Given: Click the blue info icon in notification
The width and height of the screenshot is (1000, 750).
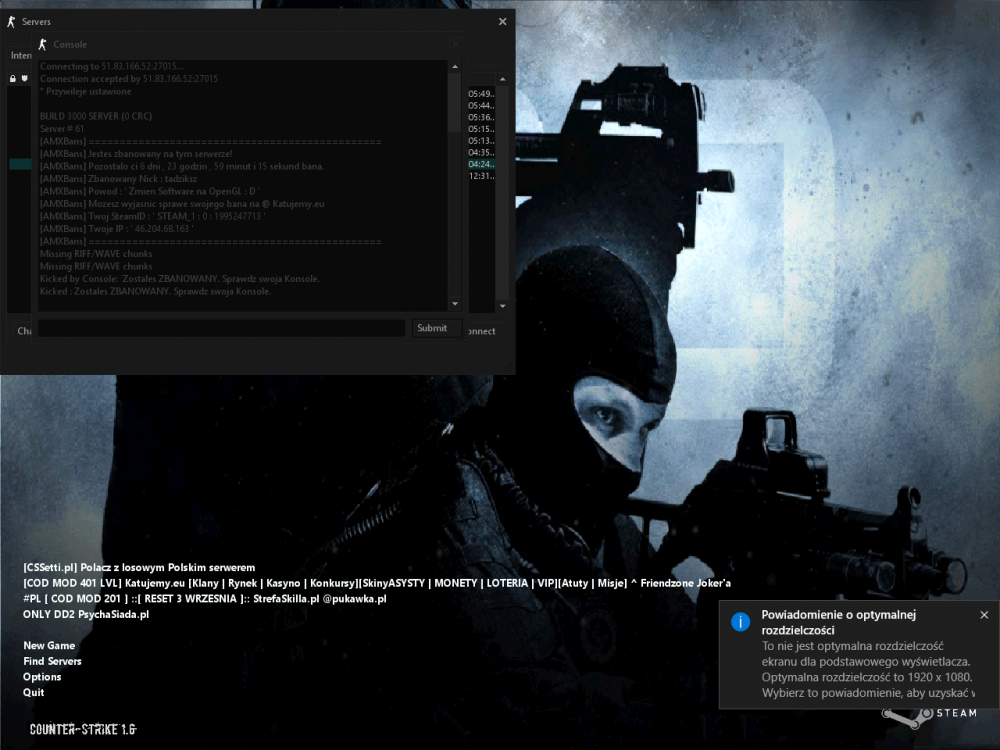Looking at the screenshot, I should coord(740,621).
